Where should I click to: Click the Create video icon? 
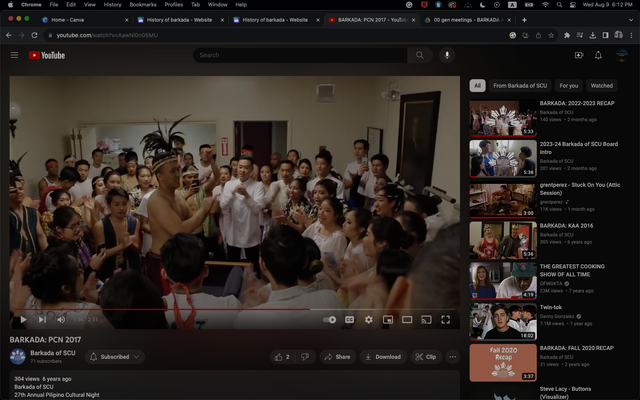point(578,55)
